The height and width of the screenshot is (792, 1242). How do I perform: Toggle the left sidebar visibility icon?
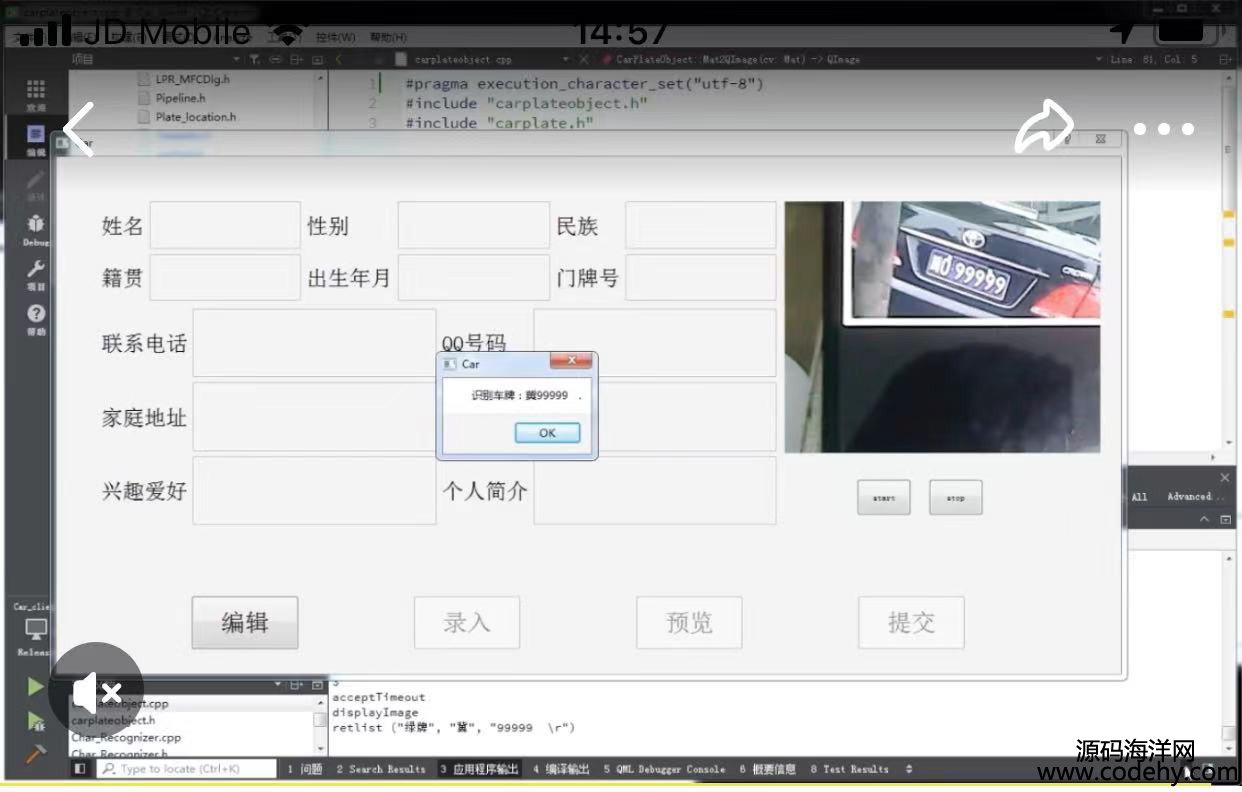point(80,769)
